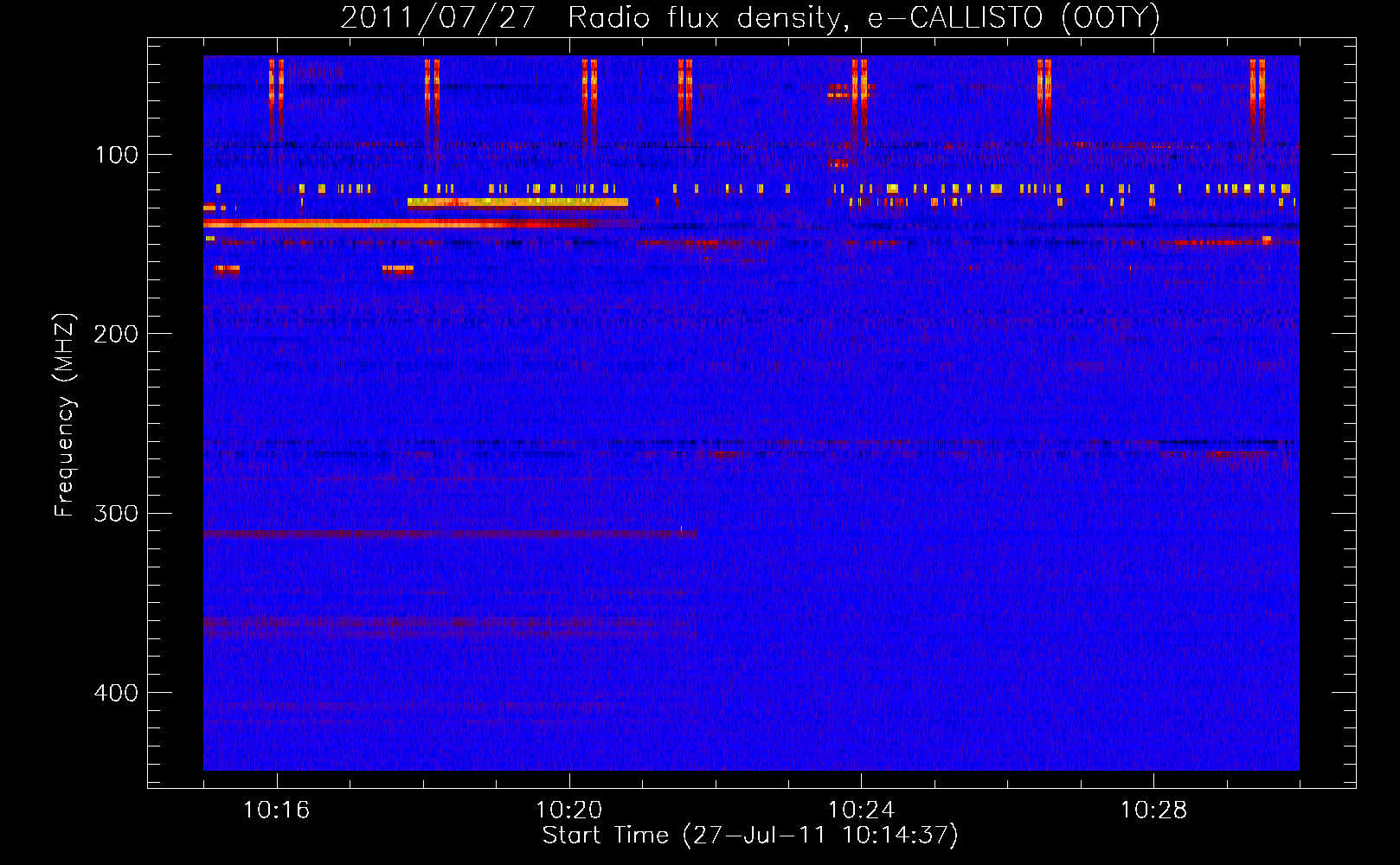
Task: Click the 10:20 time tick label
Action: point(568,811)
